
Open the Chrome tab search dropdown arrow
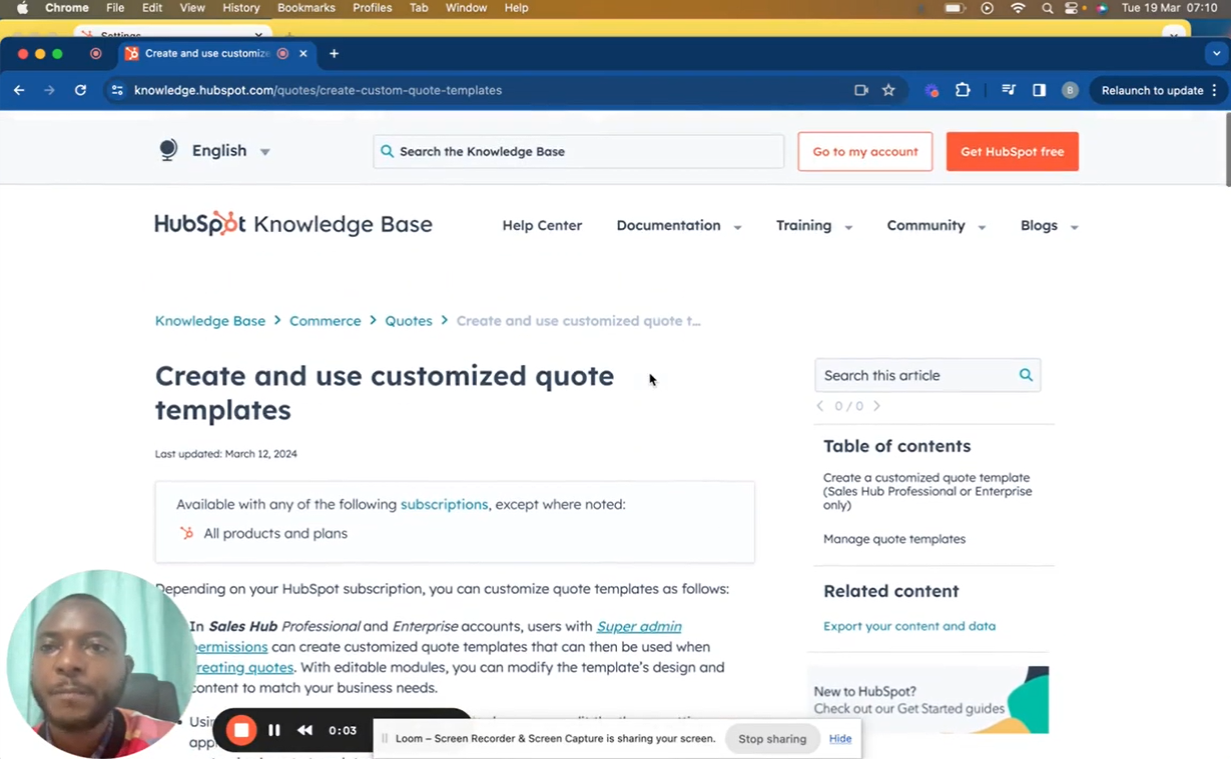tap(1216, 53)
